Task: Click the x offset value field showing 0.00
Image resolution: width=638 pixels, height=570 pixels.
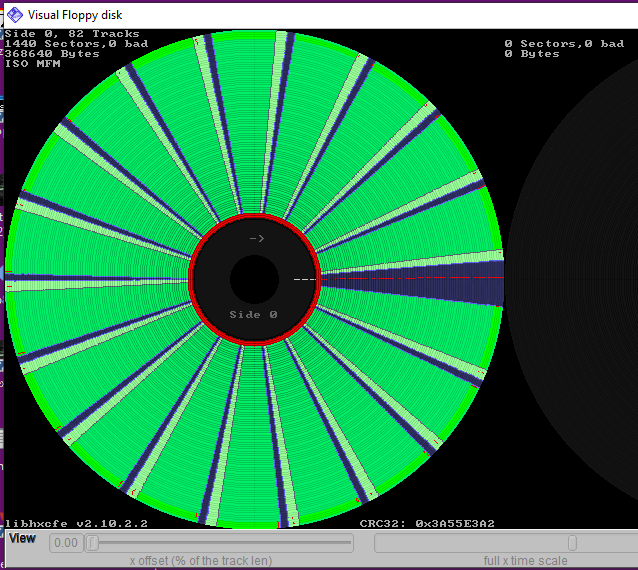Action: click(66, 543)
